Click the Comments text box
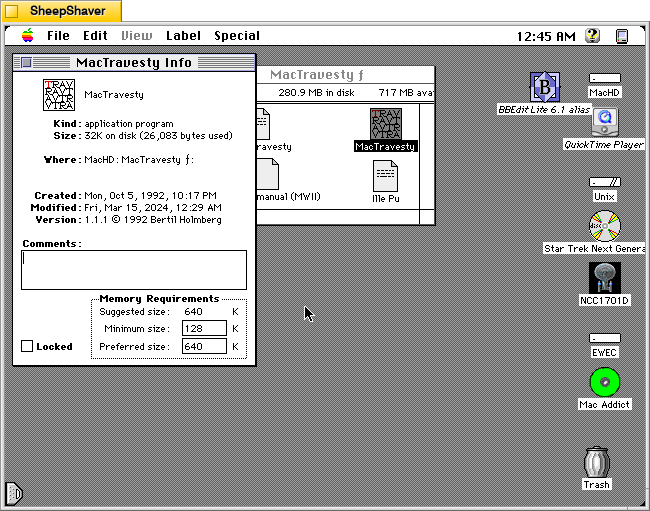The width and height of the screenshot is (650, 511). pyautogui.click(x=134, y=270)
